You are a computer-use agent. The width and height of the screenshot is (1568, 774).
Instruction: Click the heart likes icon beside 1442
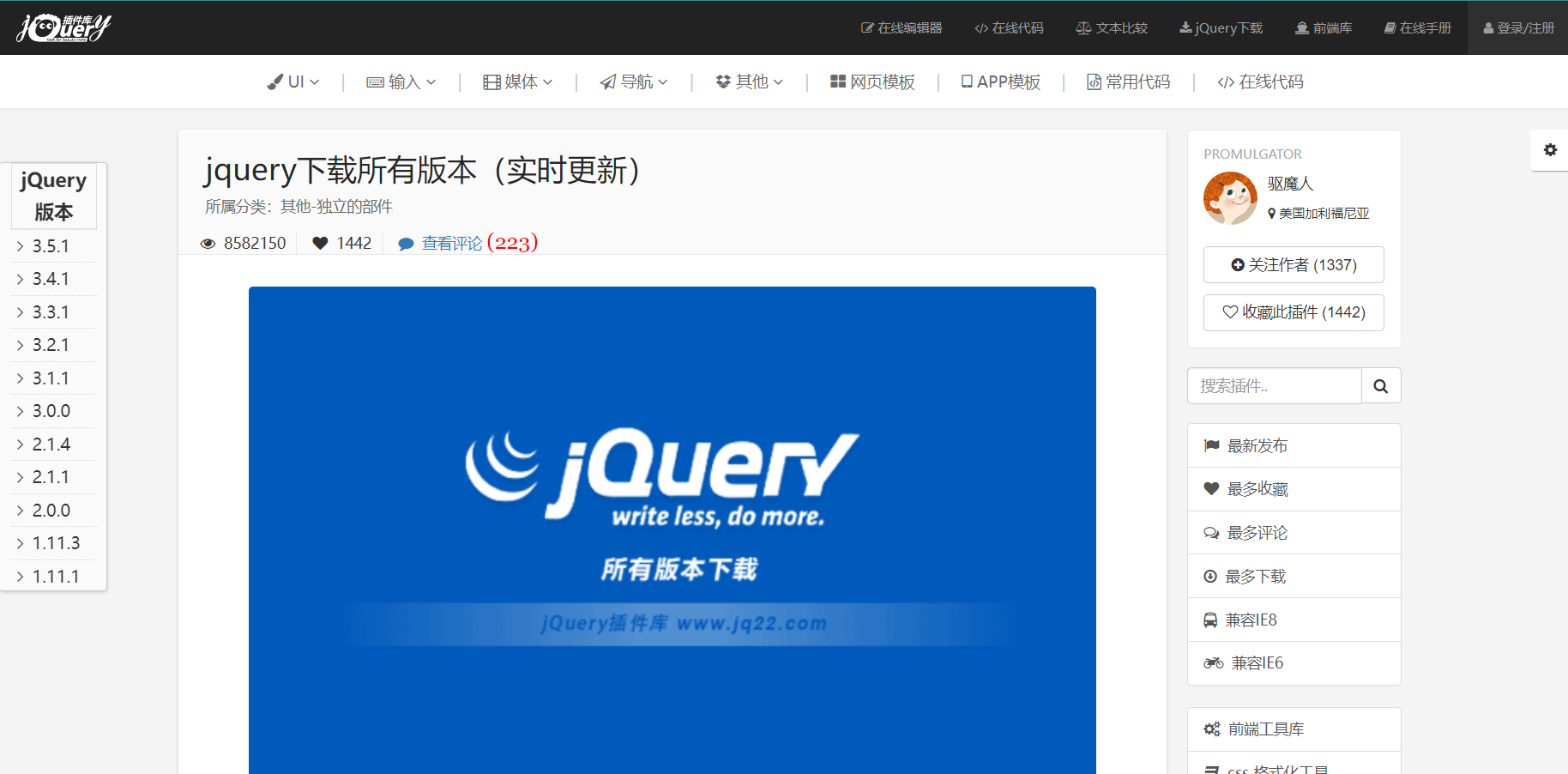[320, 244]
